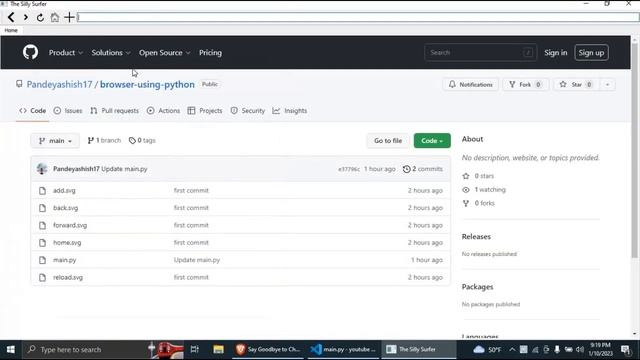Image resolution: width=640 pixels, height=360 pixels.
Task: Open the Update main.py commit message in main.py row
Action: pyautogui.click(x=197, y=260)
